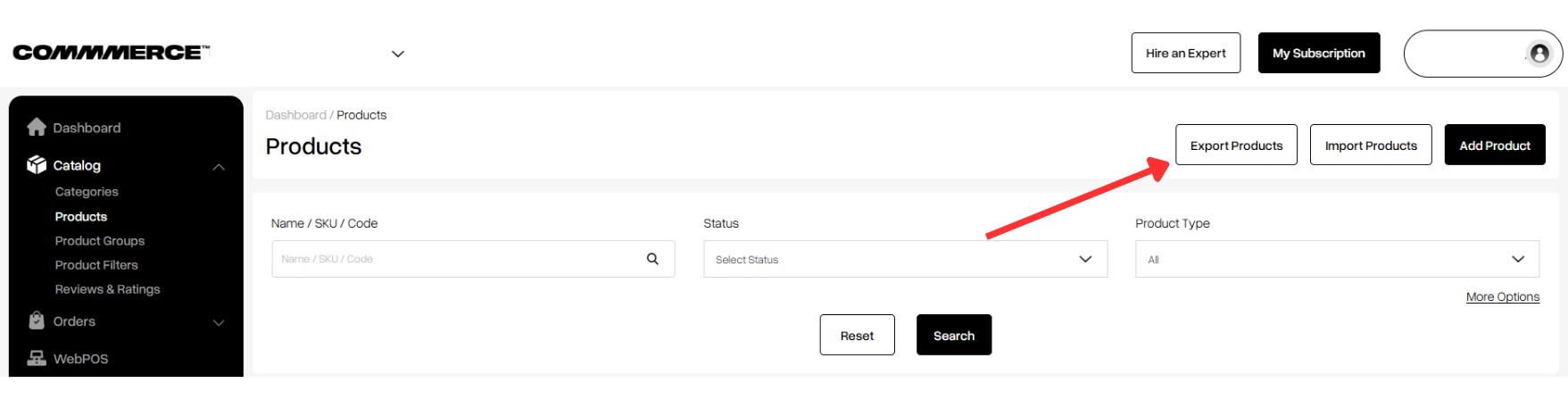Click the Catalog box icon
The height and width of the screenshot is (408, 1568).
click(37, 165)
